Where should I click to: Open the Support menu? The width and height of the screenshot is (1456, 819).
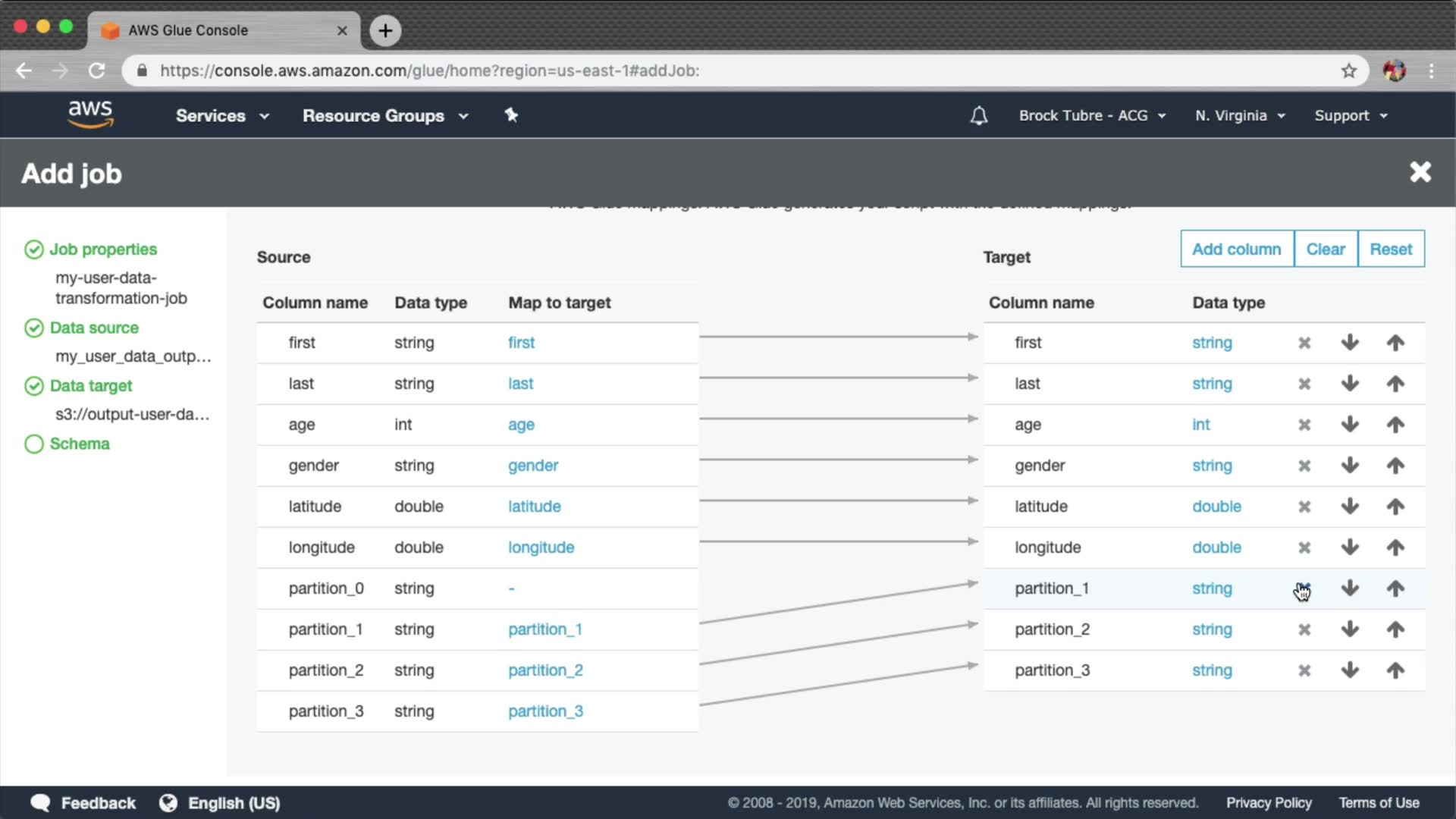pyautogui.click(x=1350, y=115)
